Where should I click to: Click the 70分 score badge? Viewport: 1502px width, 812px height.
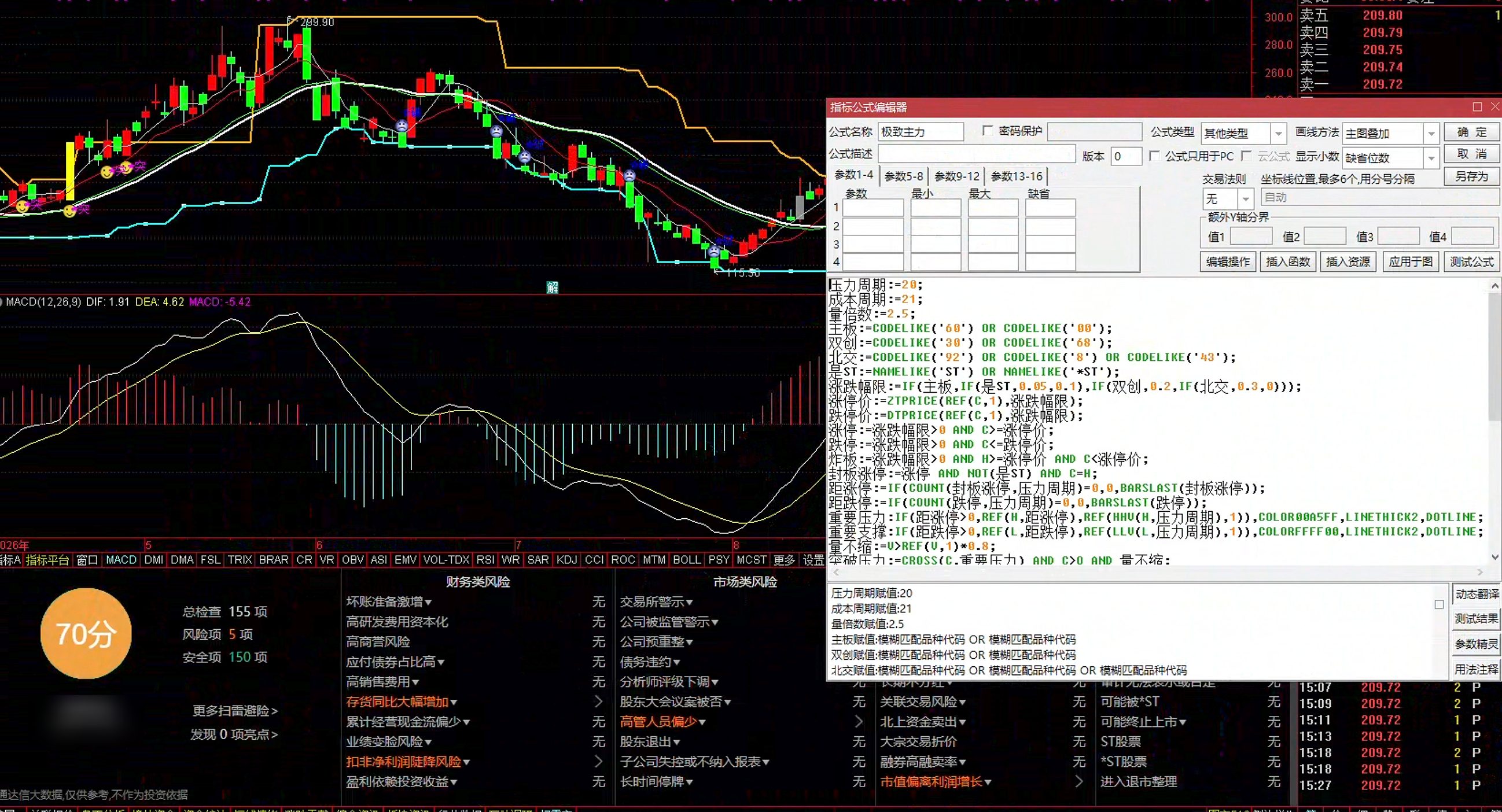pyautogui.click(x=86, y=633)
